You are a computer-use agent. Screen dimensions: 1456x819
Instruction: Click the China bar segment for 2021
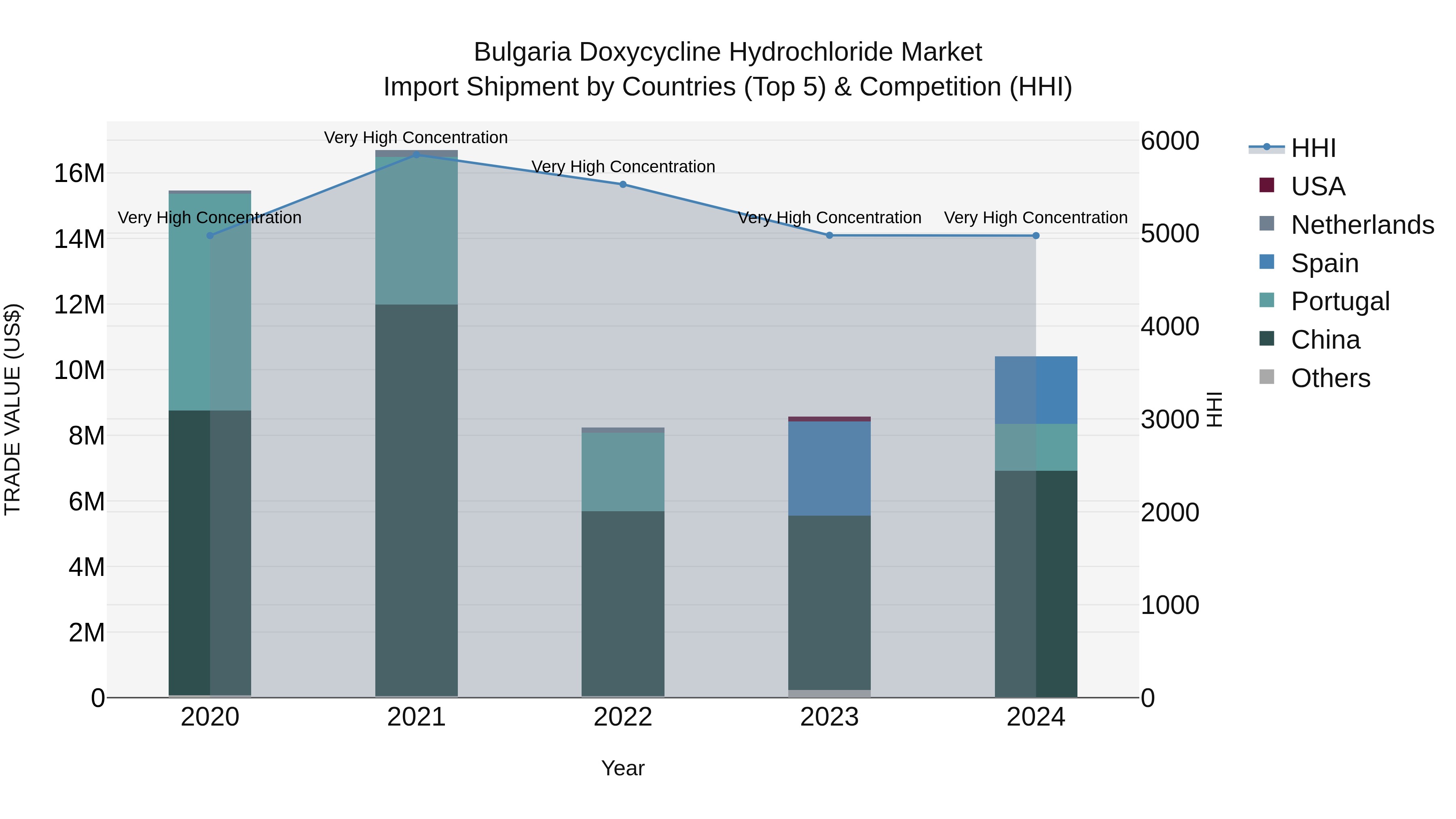[x=417, y=500]
